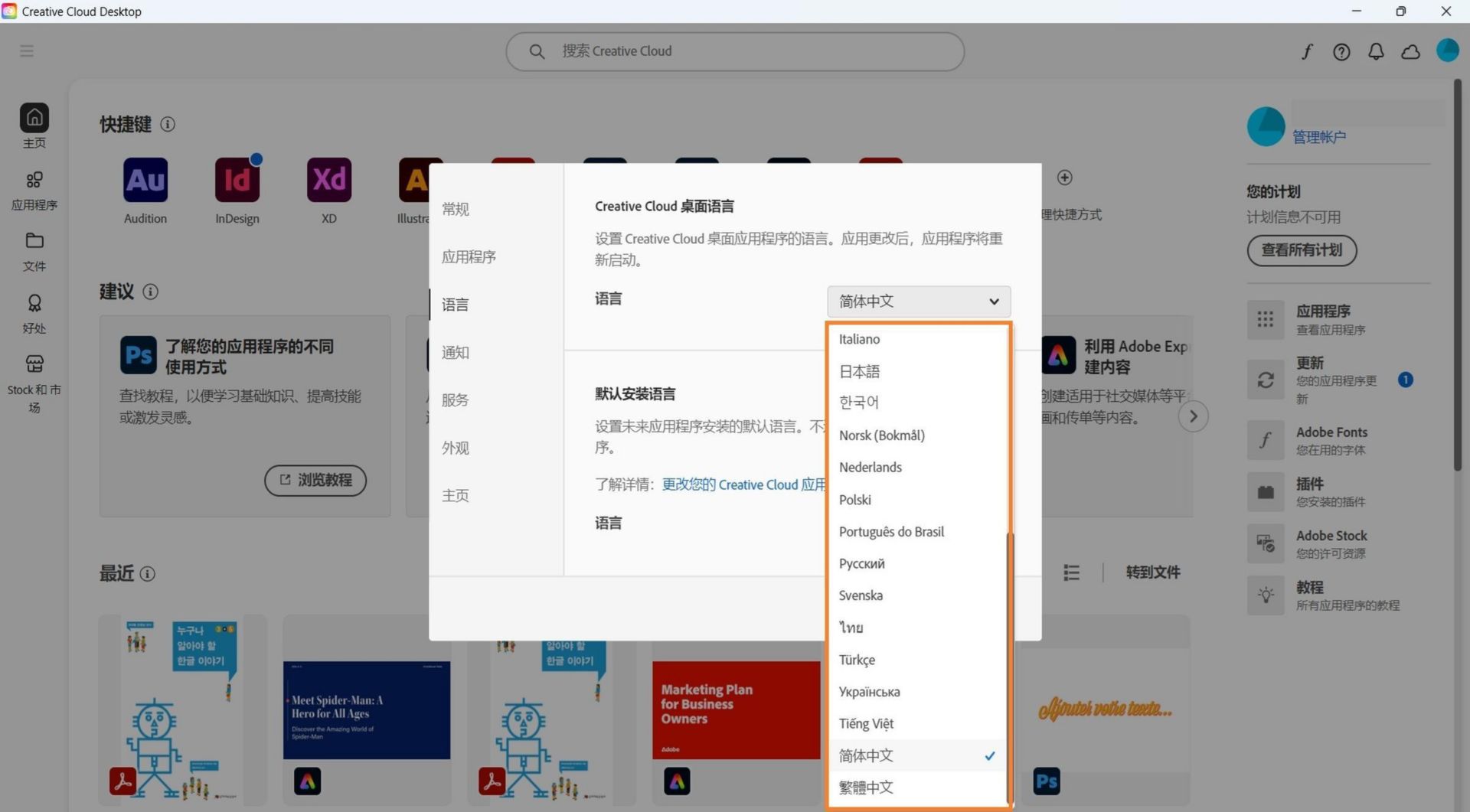Open the profile avatar in top bar
The height and width of the screenshot is (812, 1470).
point(1447,51)
